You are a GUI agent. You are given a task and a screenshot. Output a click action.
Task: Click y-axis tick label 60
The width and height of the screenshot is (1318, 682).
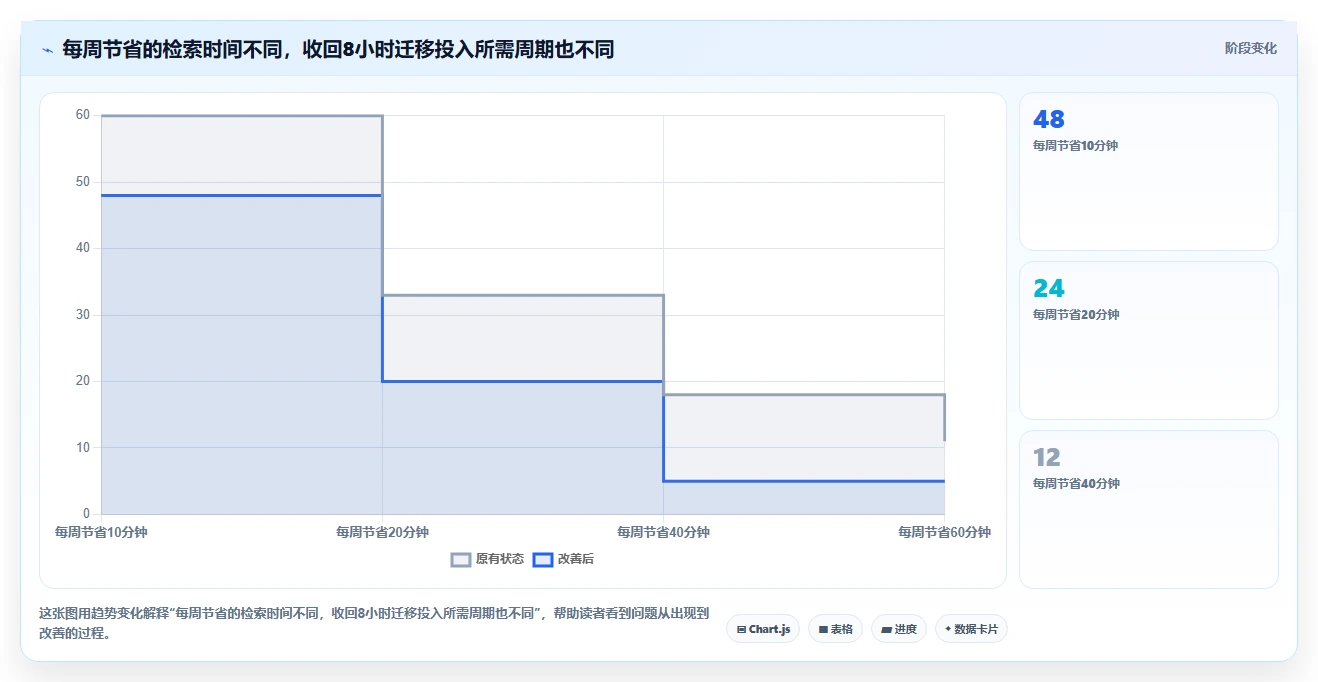coord(83,115)
